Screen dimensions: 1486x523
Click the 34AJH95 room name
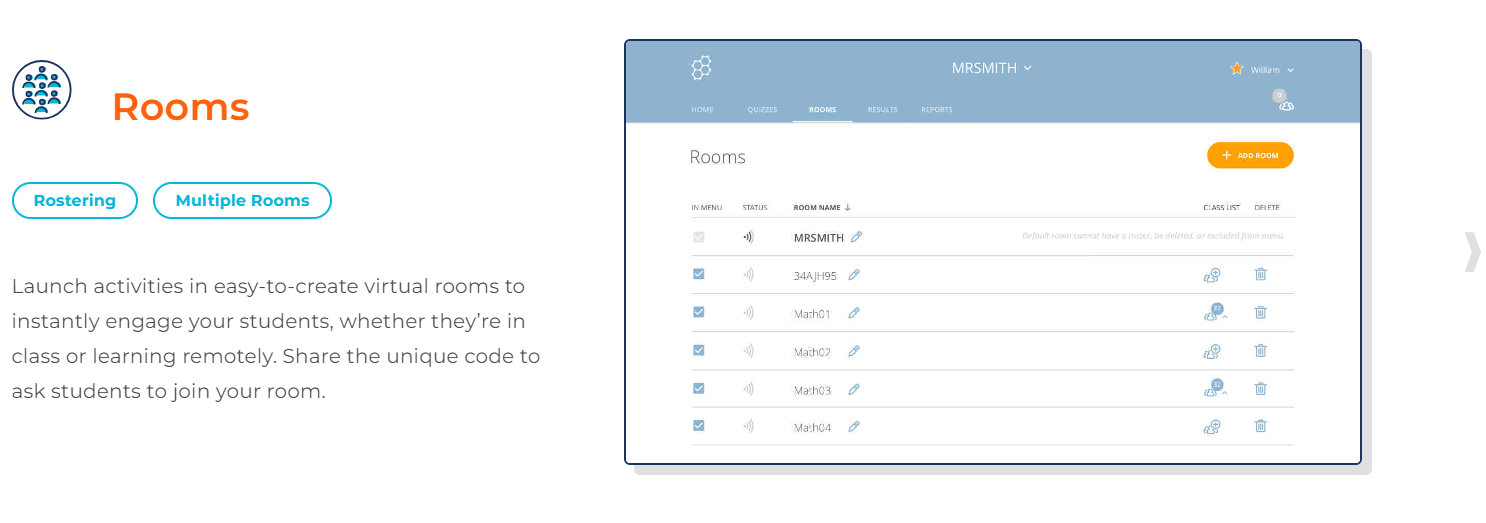815,276
